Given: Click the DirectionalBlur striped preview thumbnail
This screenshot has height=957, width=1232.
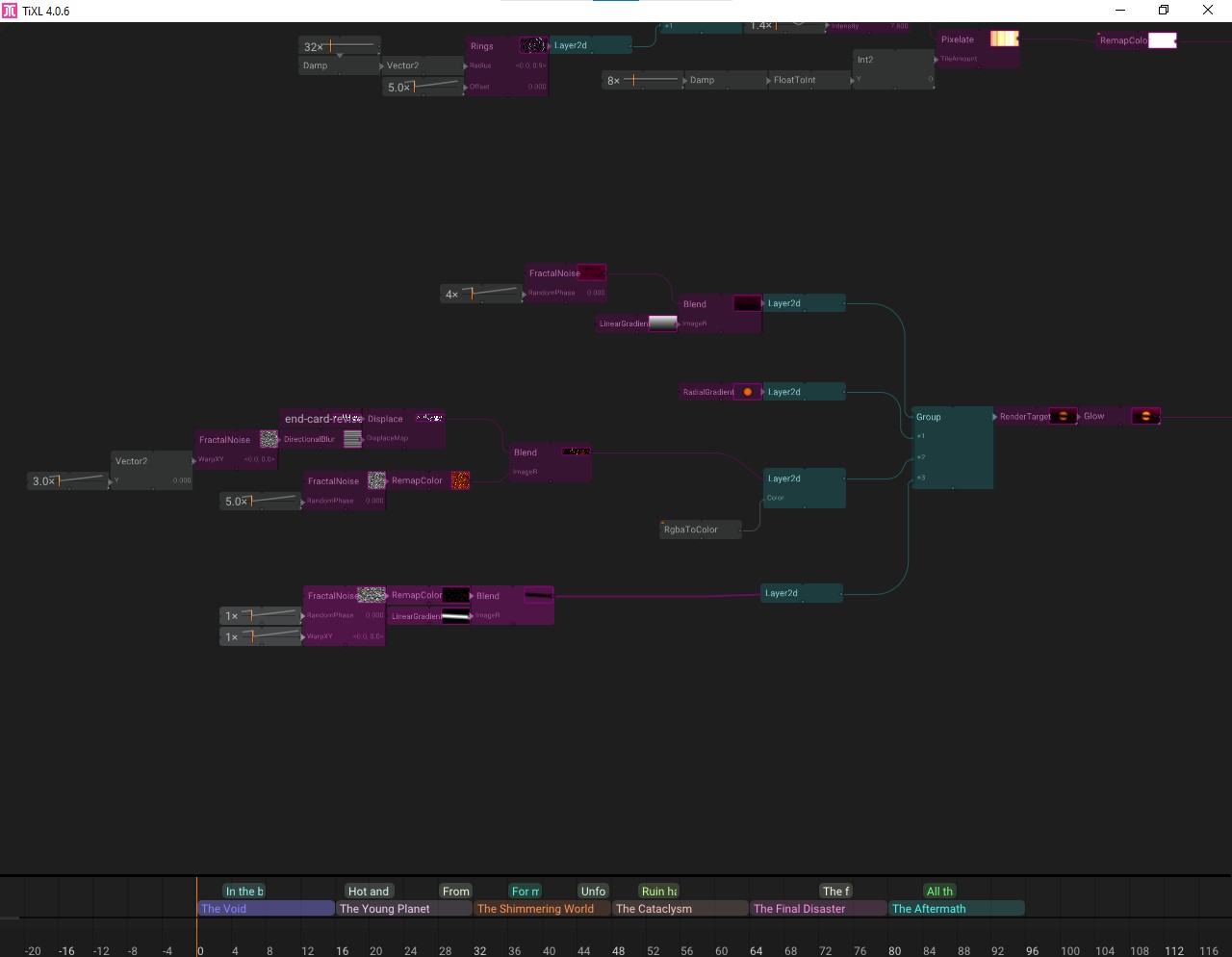Looking at the screenshot, I should click(x=352, y=439).
